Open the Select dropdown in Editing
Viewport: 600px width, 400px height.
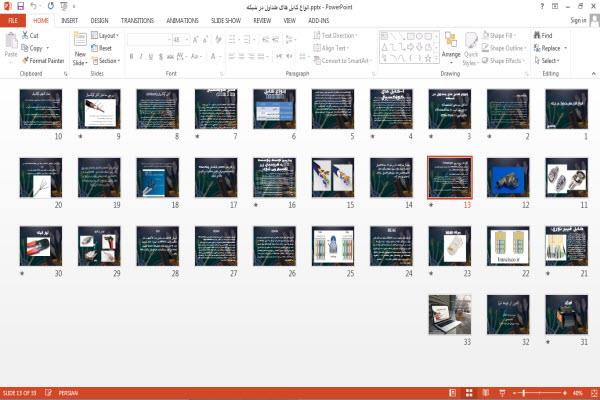(x=547, y=61)
